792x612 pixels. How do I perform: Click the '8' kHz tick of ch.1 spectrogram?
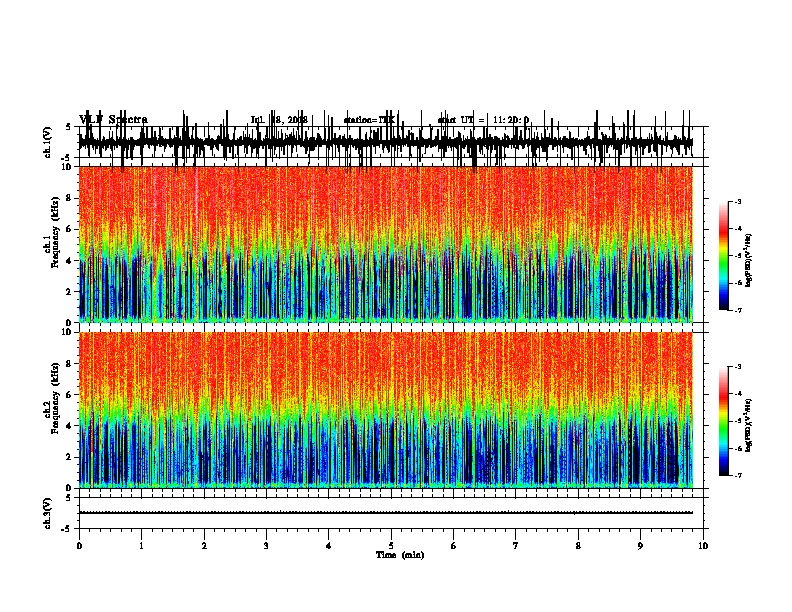click(69, 198)
